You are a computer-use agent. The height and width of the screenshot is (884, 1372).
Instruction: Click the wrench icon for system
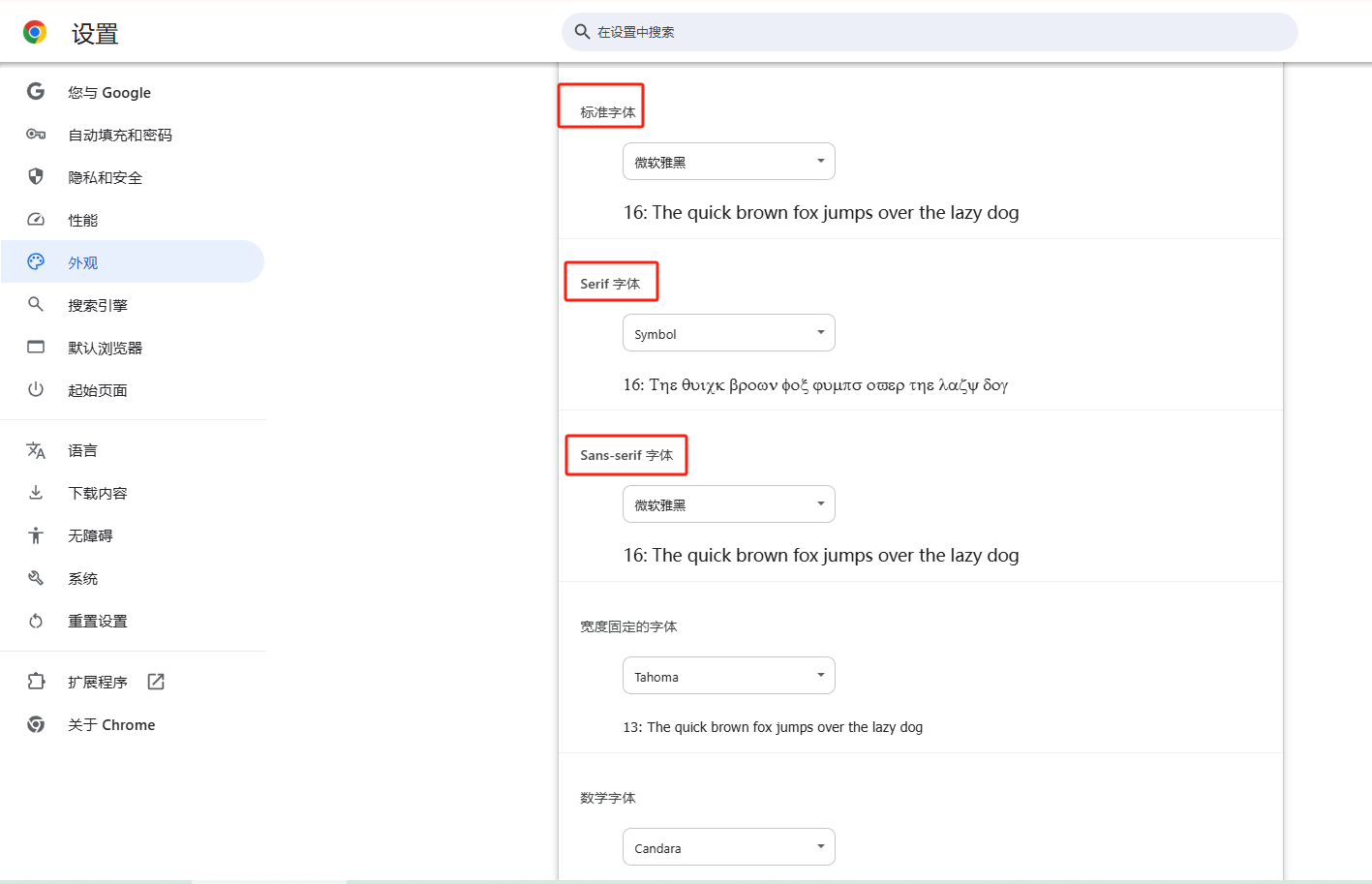[x=36, y=578]
